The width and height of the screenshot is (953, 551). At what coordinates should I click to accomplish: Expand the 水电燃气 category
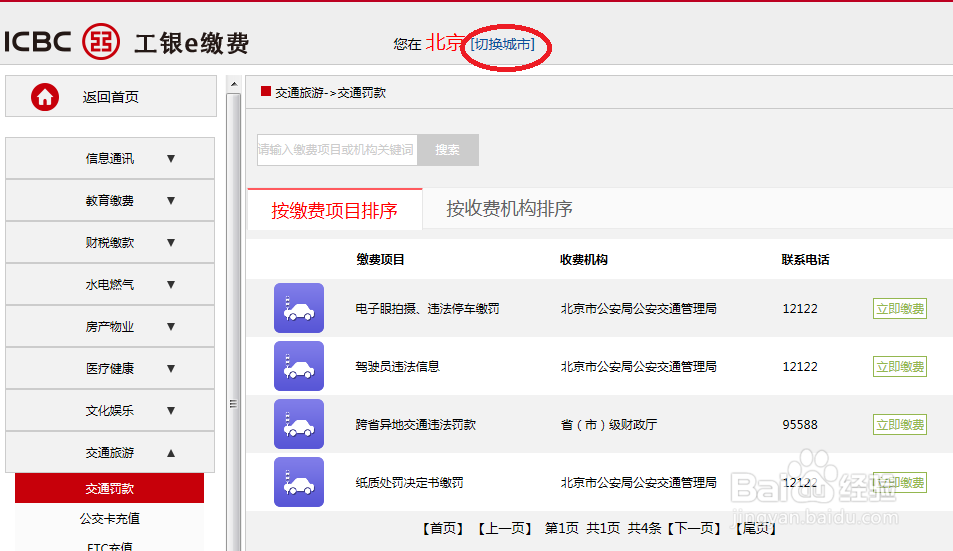[110, 284]
